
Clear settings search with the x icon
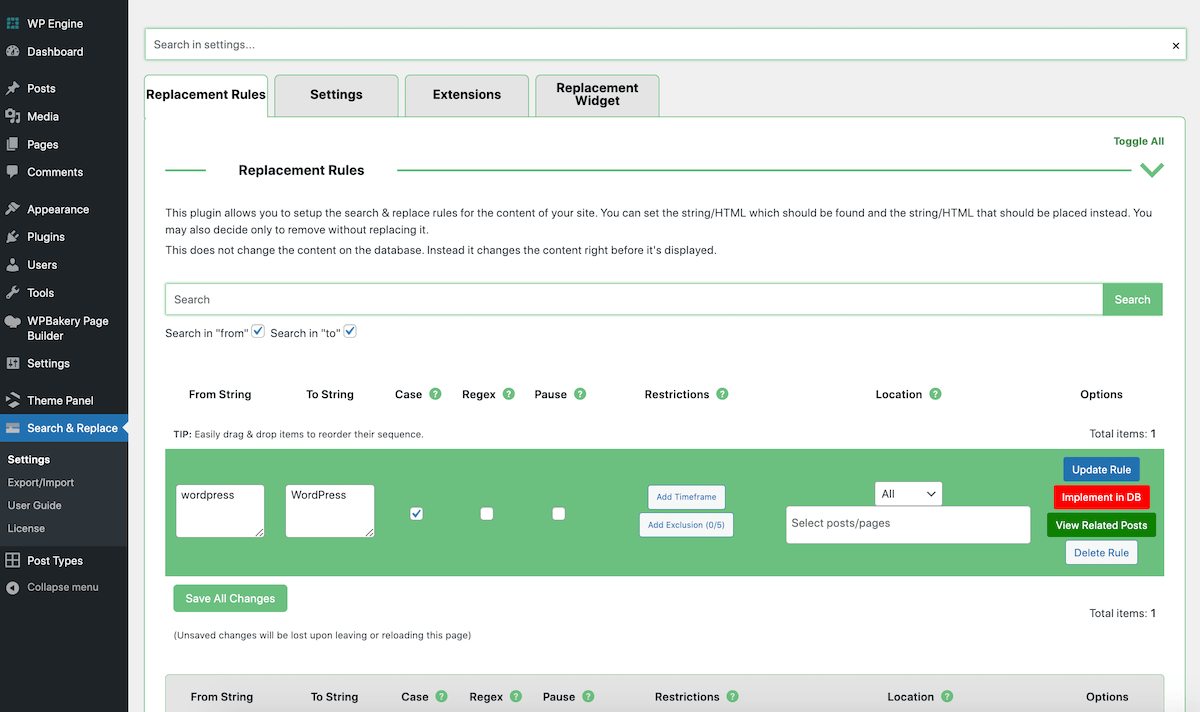[x=1176, y=45]
